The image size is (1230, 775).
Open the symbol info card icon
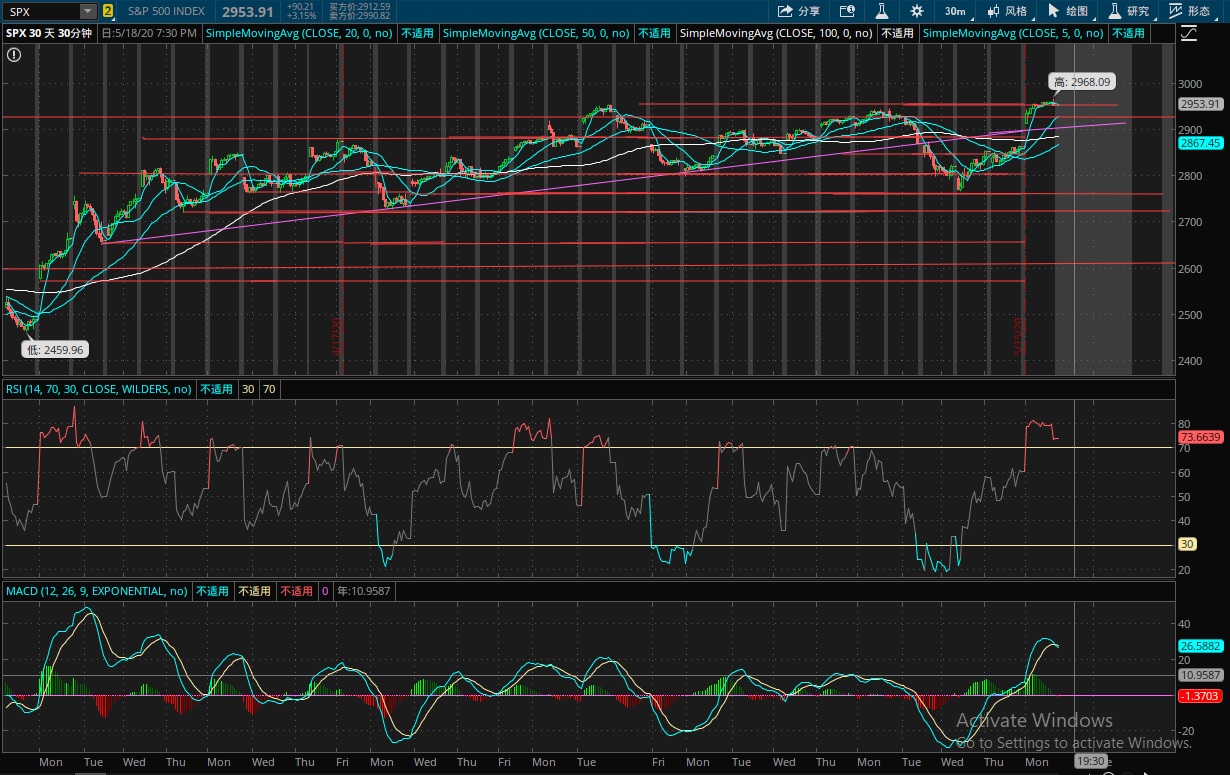click(847, 11)
